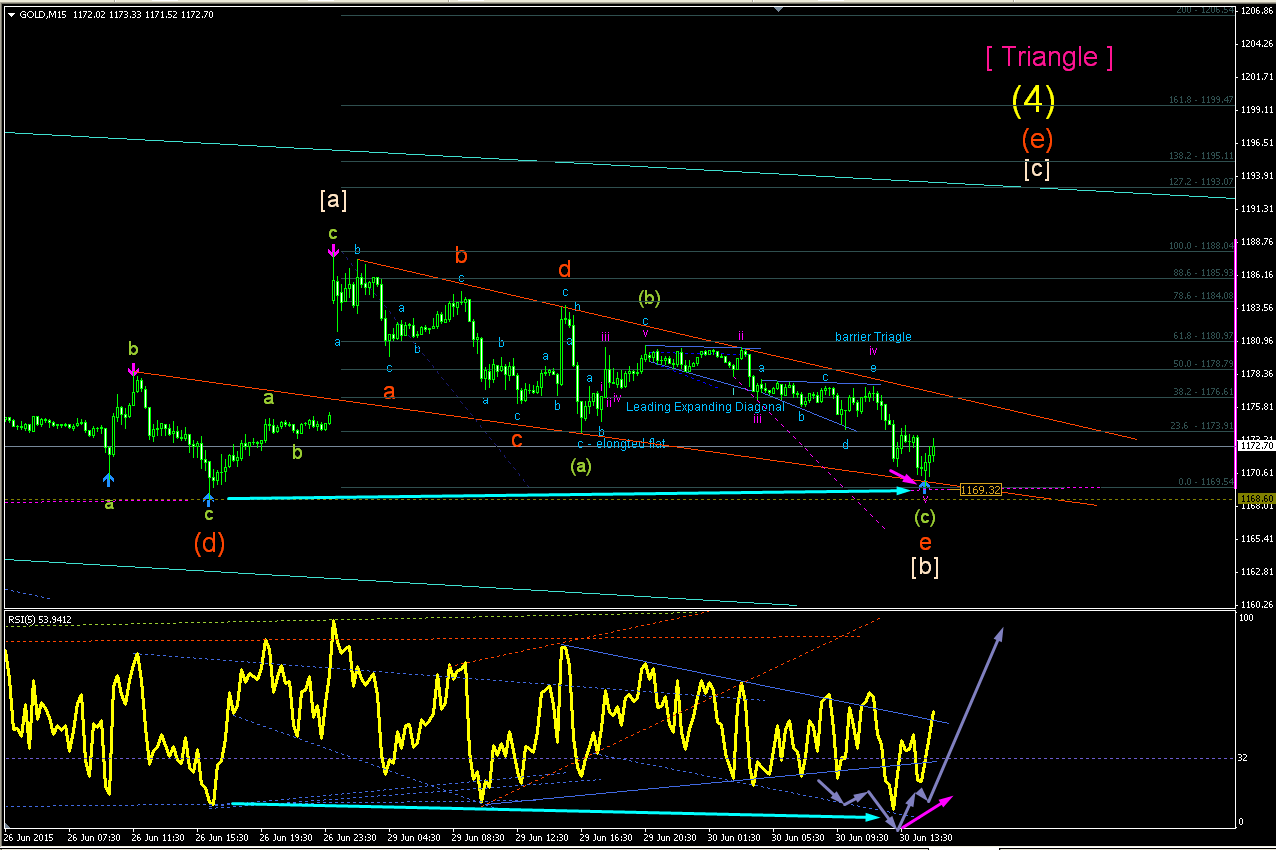Click the barrier Triagle annotation text
The width and height of the screenshot is (1276, 850).
[873, 337]
